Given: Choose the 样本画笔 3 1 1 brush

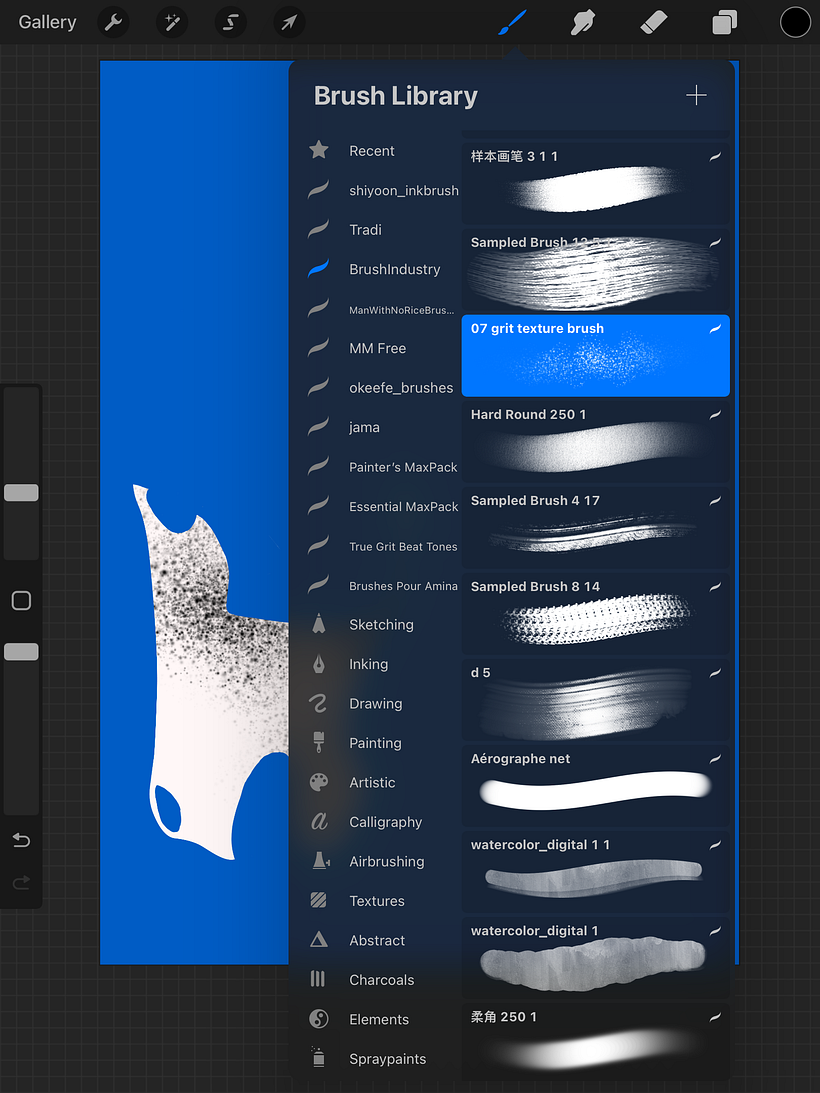Looking at the screenshot, I should click(x=595, y=183).
